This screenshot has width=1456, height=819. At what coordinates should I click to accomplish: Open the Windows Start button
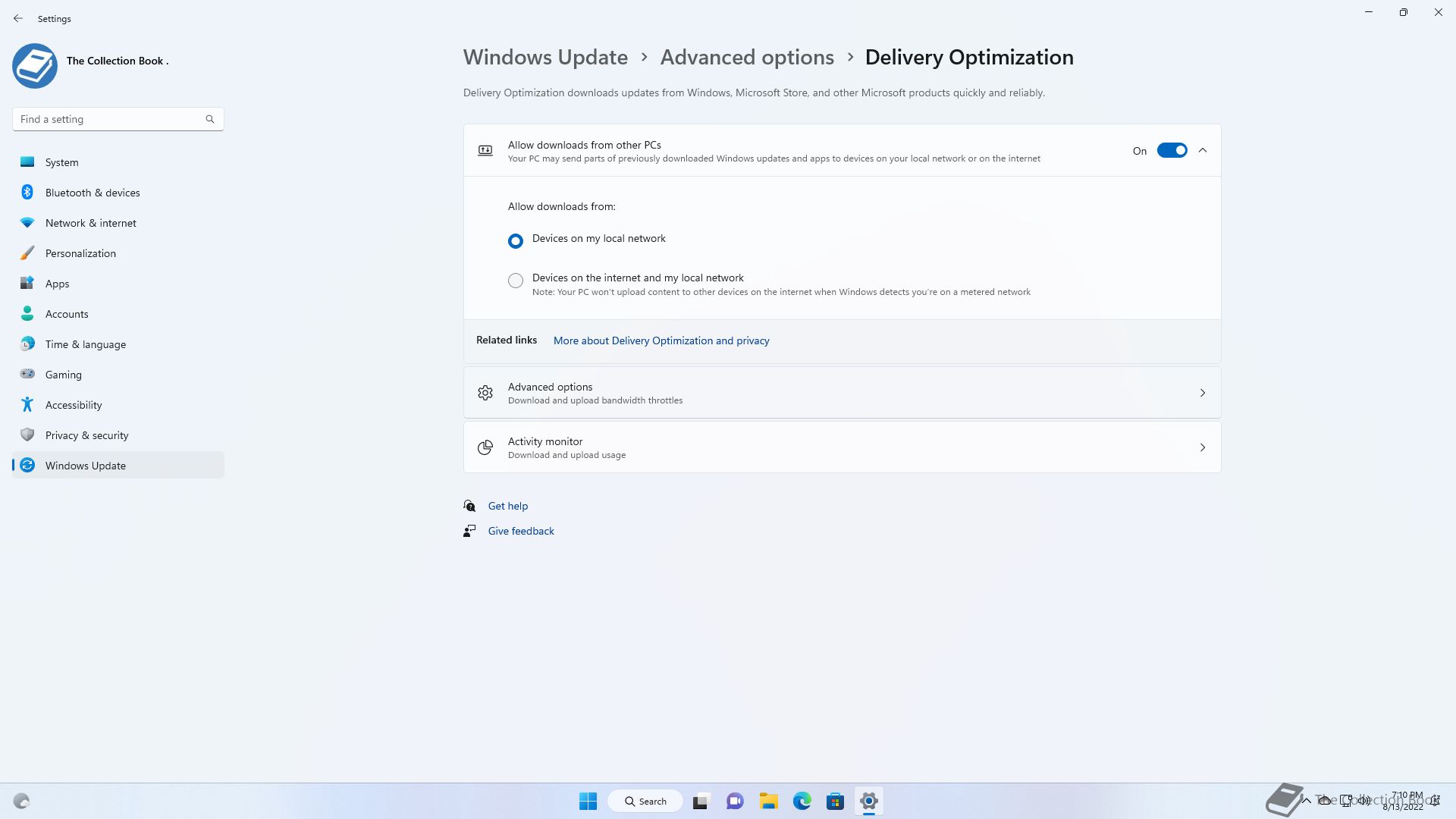(588, 801)
